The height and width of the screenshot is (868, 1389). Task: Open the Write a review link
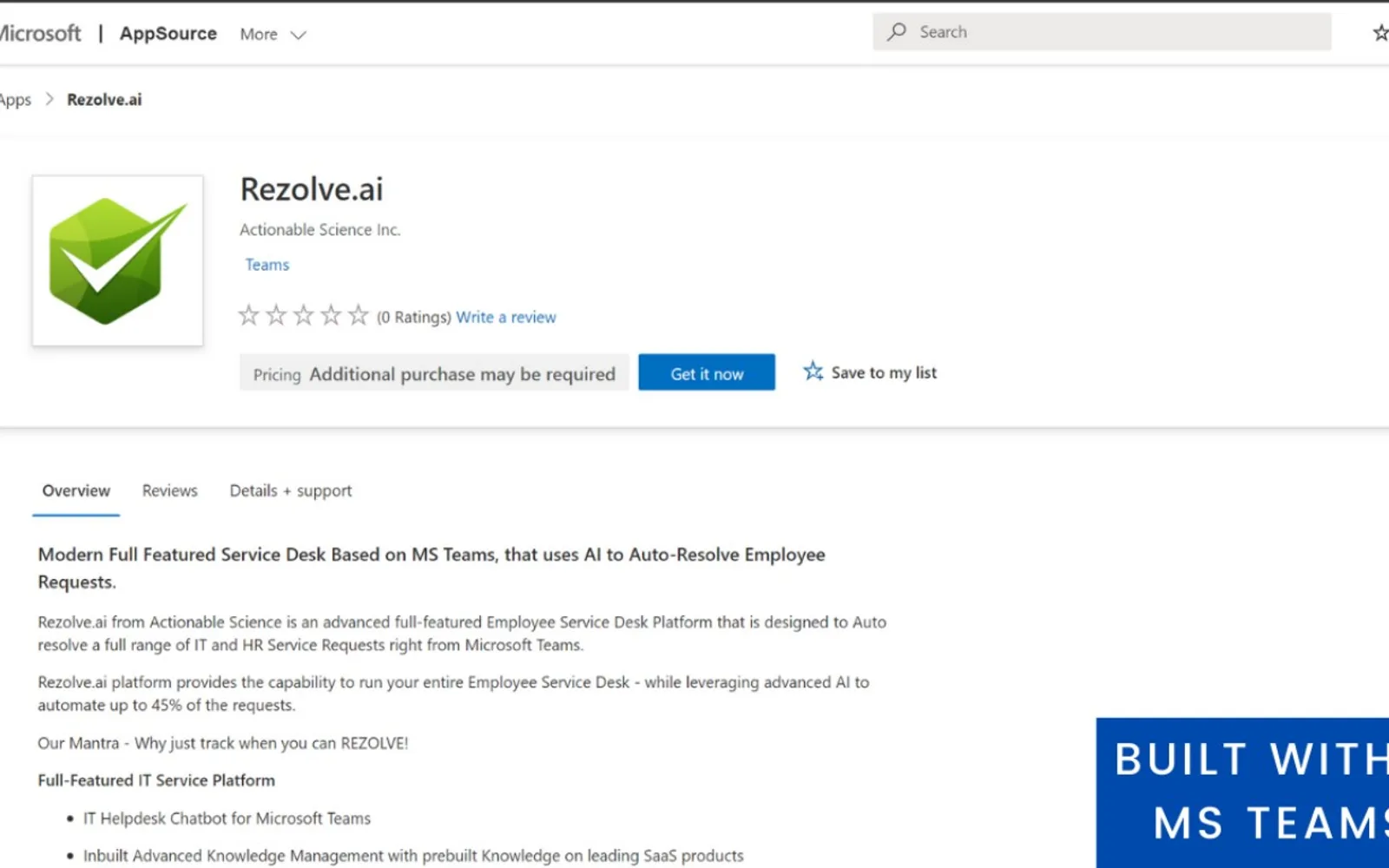click(506, 317)
